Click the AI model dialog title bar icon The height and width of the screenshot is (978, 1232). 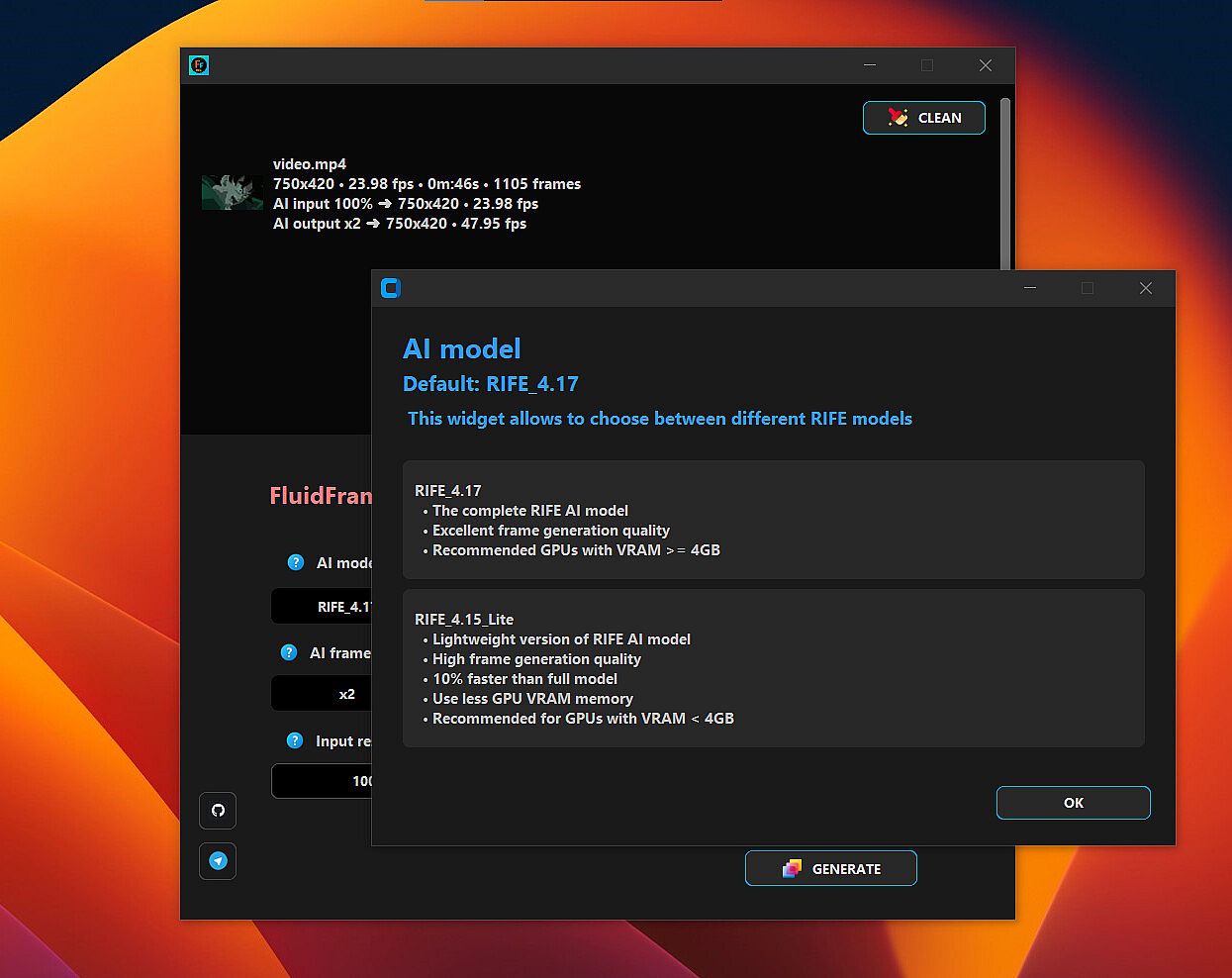click(x=391, y=288)
